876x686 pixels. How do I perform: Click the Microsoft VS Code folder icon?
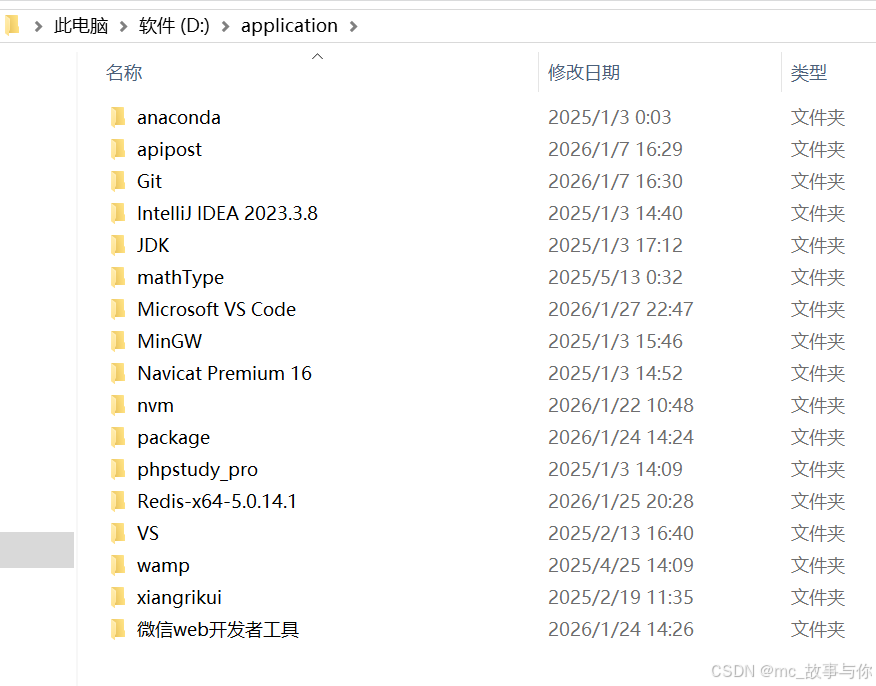point(118,309)
